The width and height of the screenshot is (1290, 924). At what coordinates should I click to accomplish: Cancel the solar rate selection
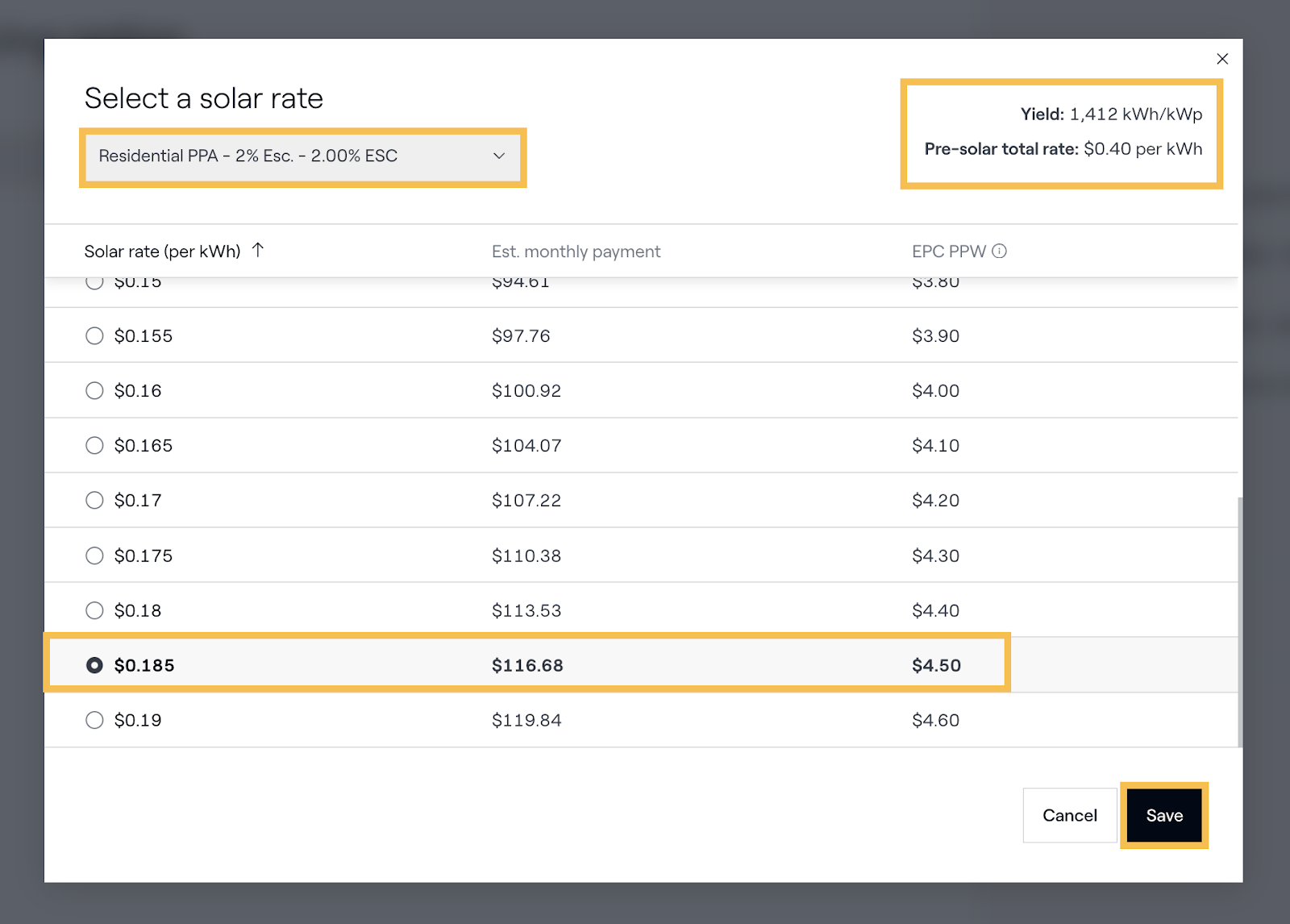(x=1069, y=815)
